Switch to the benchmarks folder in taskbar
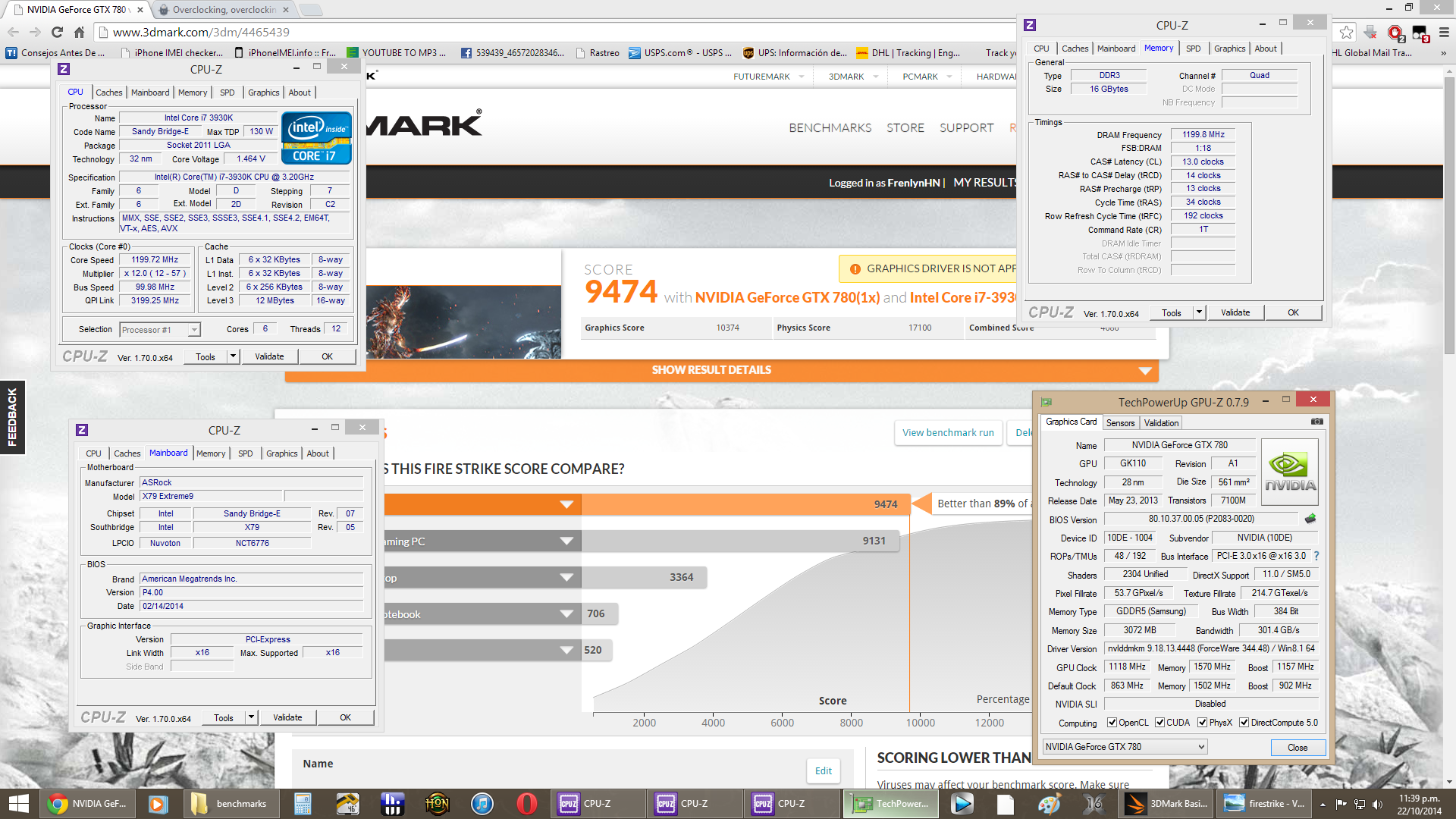1456x819 pixels. click(231, 804)
